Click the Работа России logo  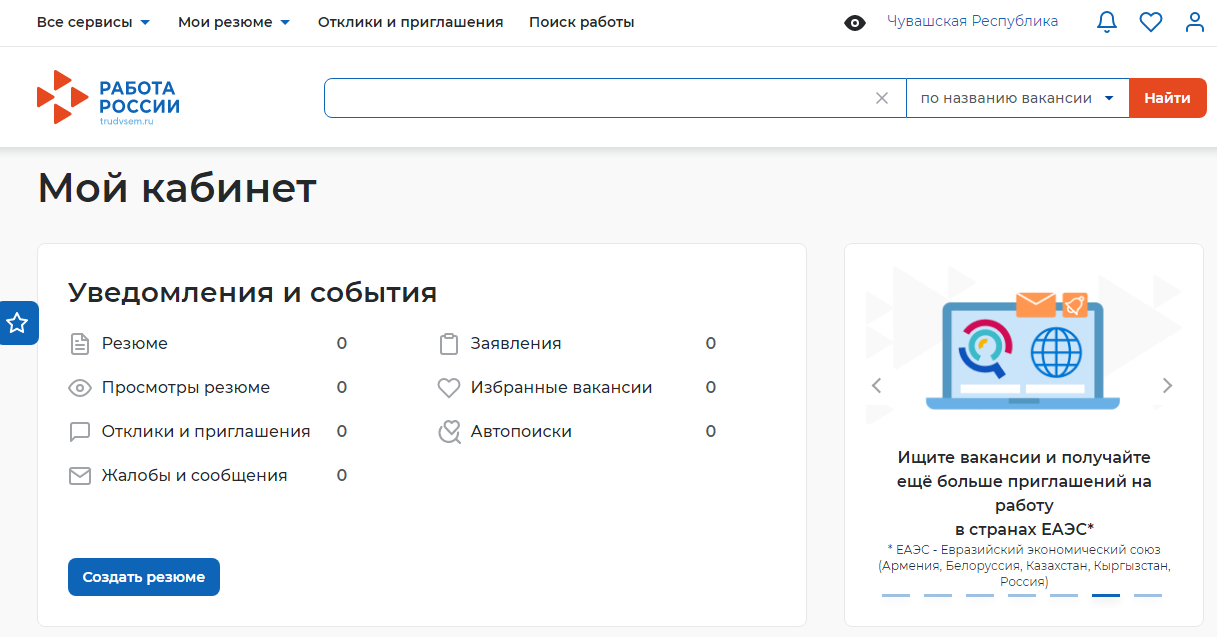pos(109,98)
